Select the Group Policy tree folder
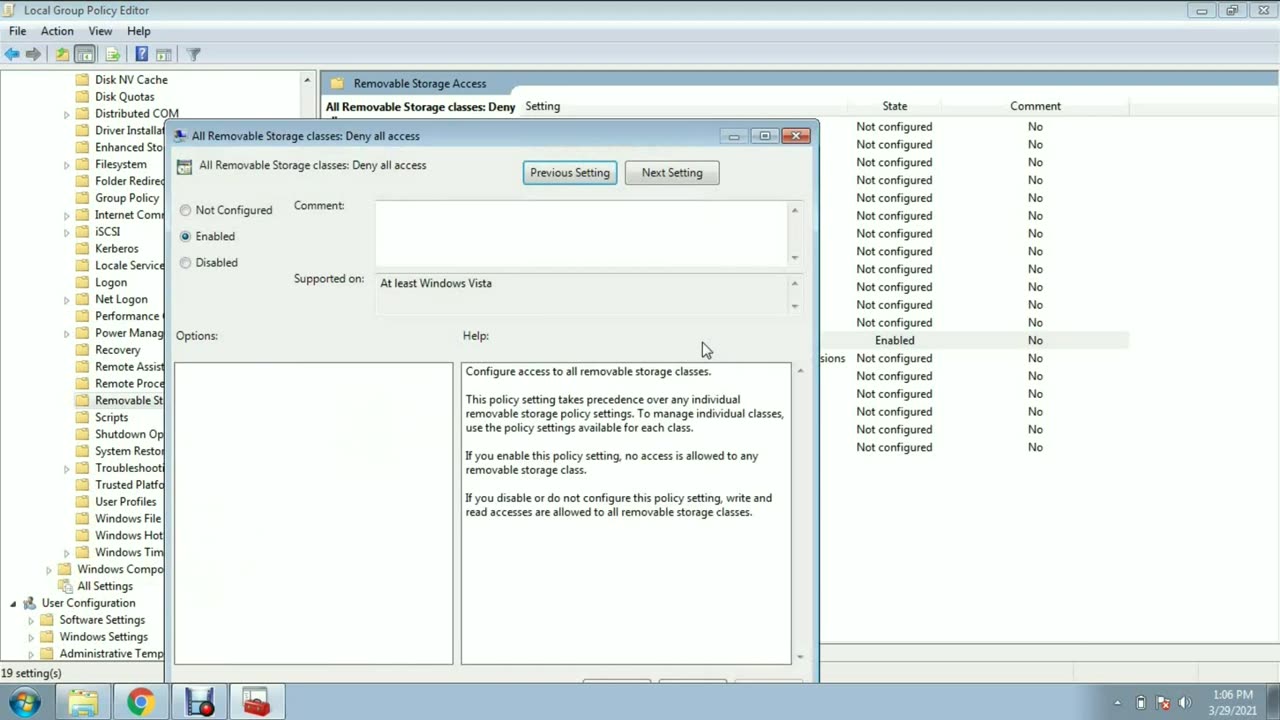The width and height of the screenshot is (1280, 720). coord(126,198)
